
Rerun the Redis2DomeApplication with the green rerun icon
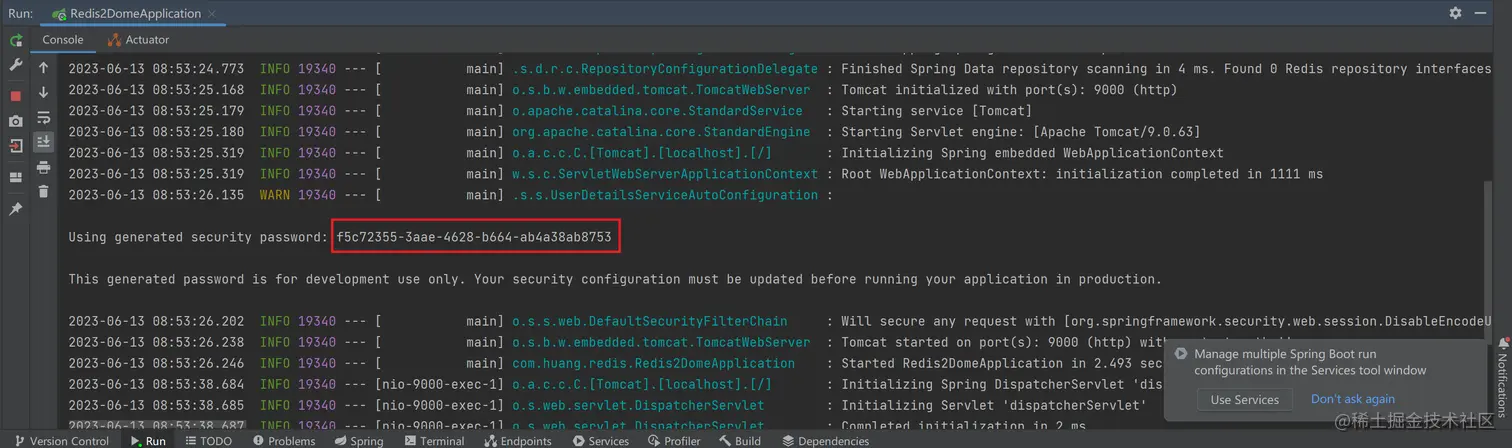pyautogui.click(x=16, y=41)
